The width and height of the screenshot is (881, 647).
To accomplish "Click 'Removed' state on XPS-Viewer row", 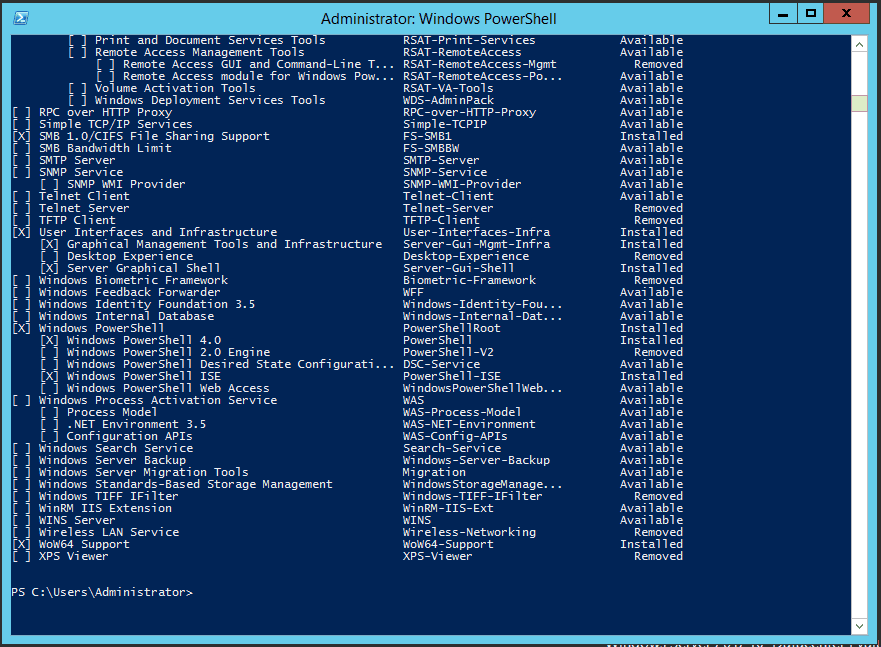I will (659, 557).
